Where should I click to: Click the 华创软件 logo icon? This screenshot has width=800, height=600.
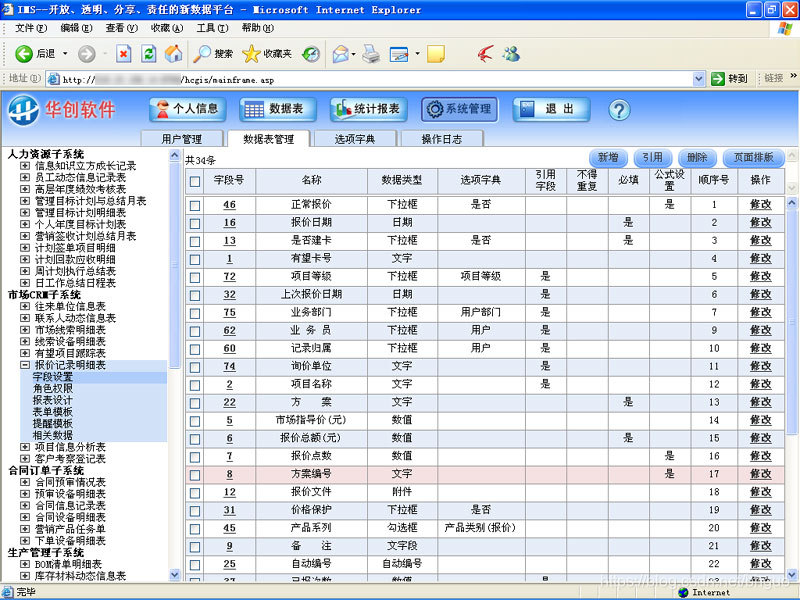[x=23, y=110]
